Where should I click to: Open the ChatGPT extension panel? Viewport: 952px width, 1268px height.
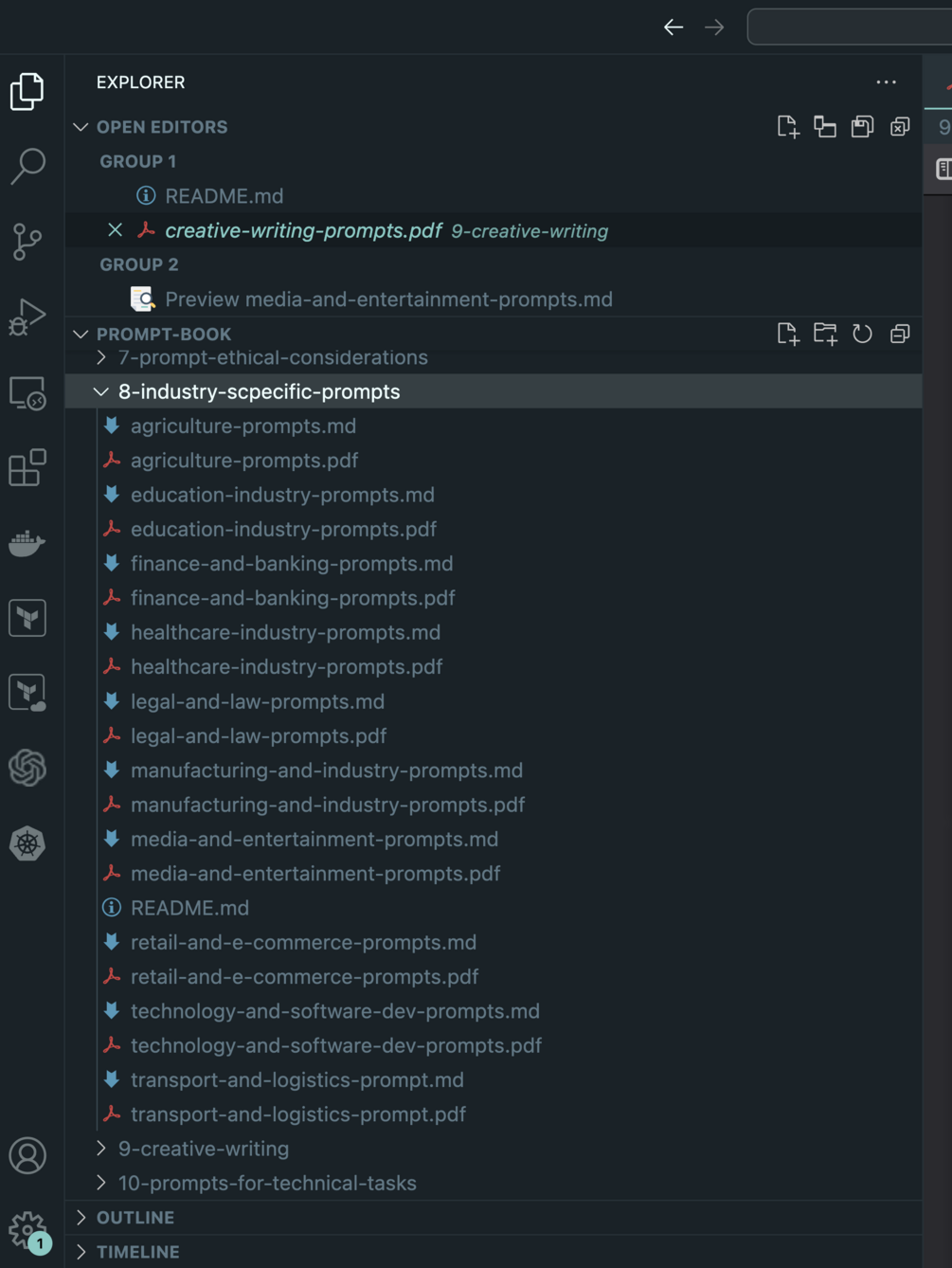coord(27,768)
